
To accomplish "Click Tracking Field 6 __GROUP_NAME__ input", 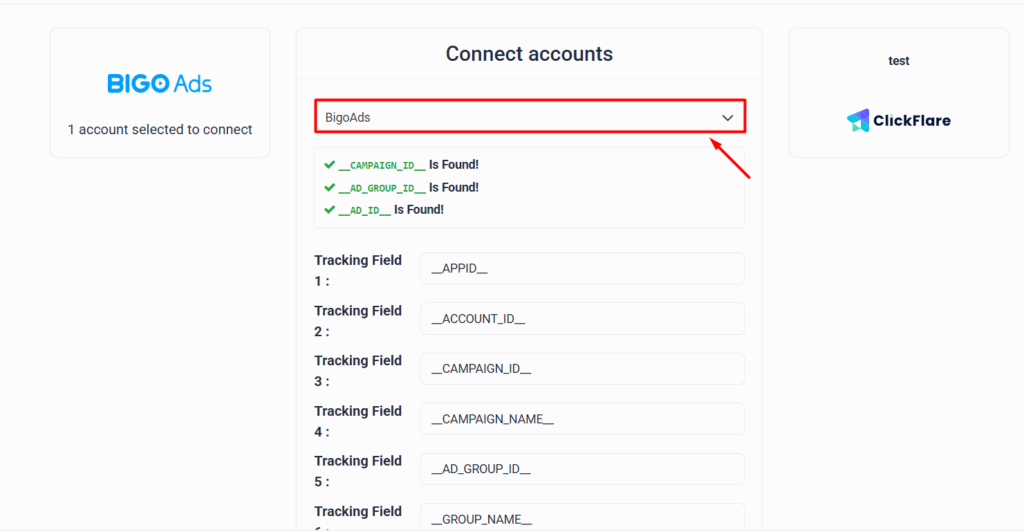I will [x=582, y=518].
